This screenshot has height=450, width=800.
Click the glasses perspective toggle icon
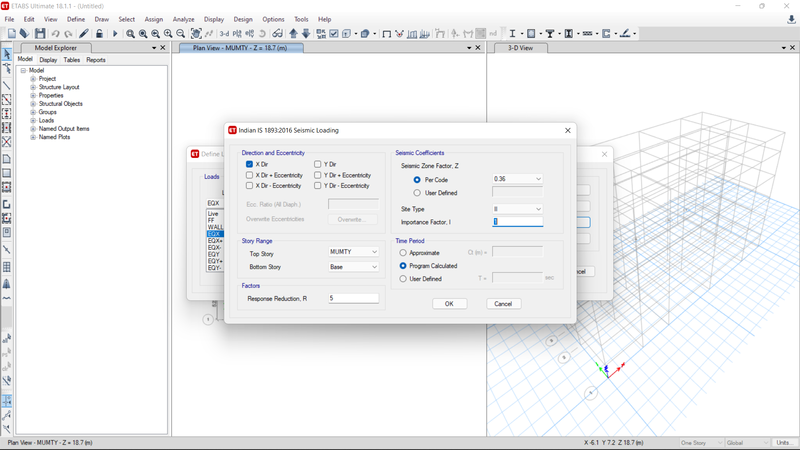tap(278, 34)
